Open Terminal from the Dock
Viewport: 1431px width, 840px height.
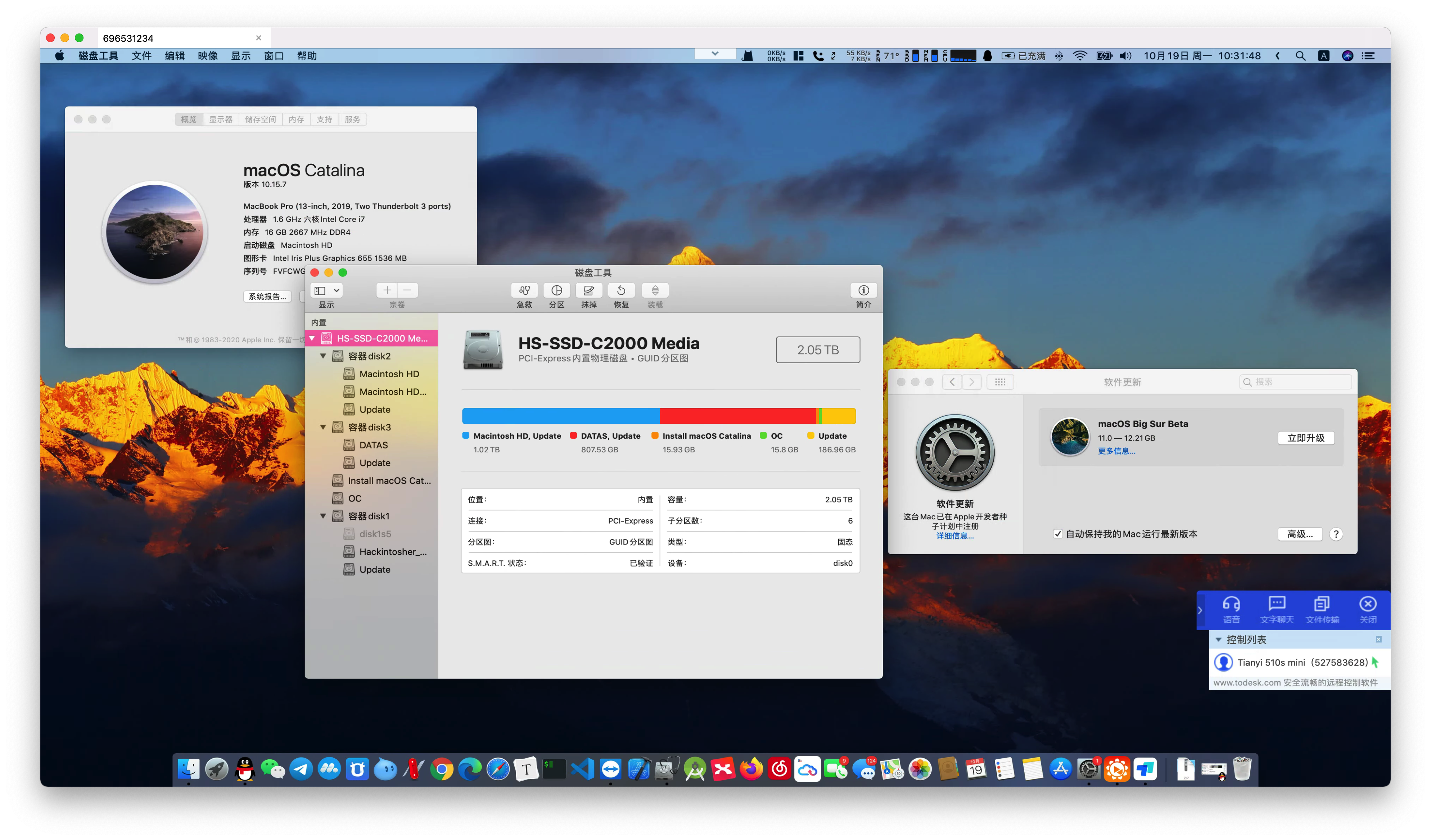[554, 769]
